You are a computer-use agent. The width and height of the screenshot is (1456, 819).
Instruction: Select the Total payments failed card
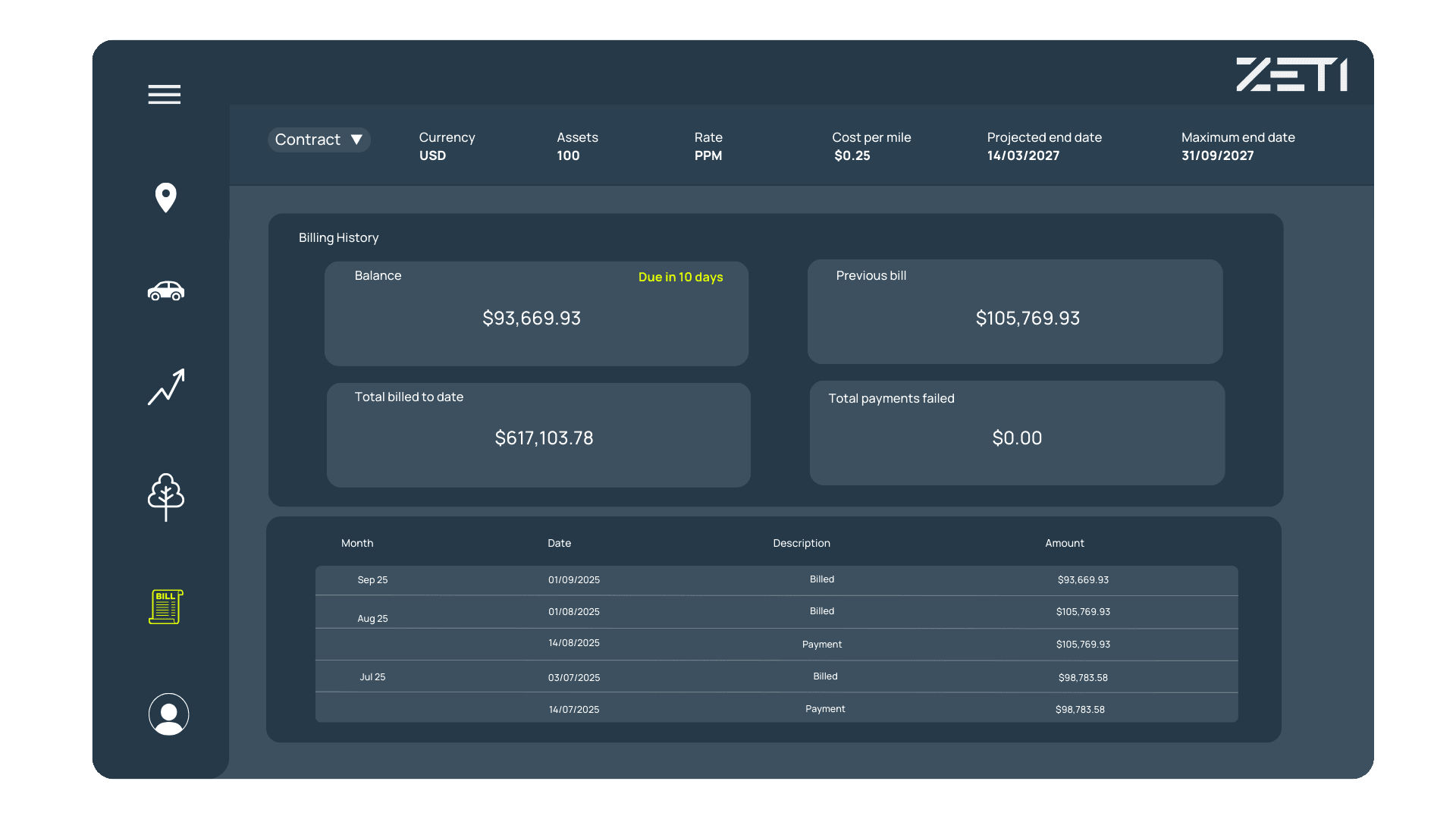click(x=1017, y=433)
